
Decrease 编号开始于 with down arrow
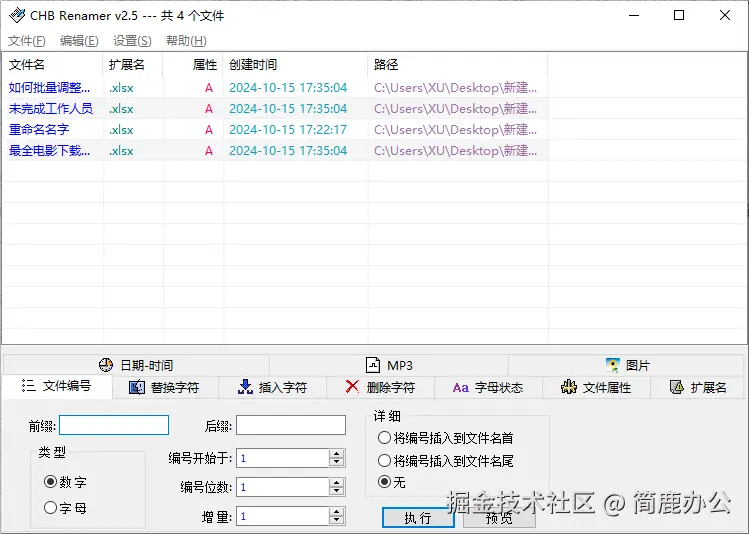point(337,462)
